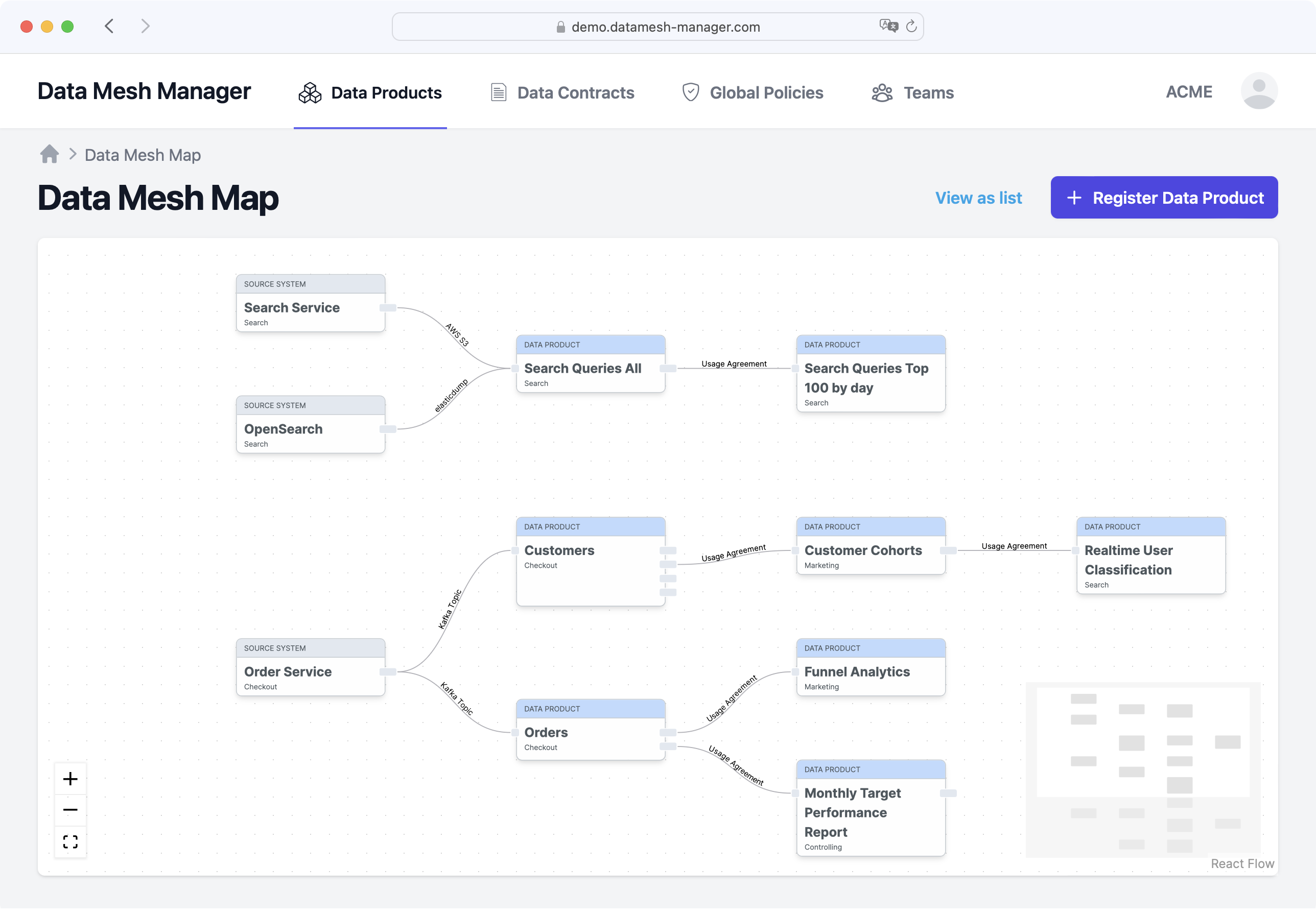Zoom in using the plus control
Image resolution: width=1316 pixels, height=915 pixels.
[x=70, y=778]
